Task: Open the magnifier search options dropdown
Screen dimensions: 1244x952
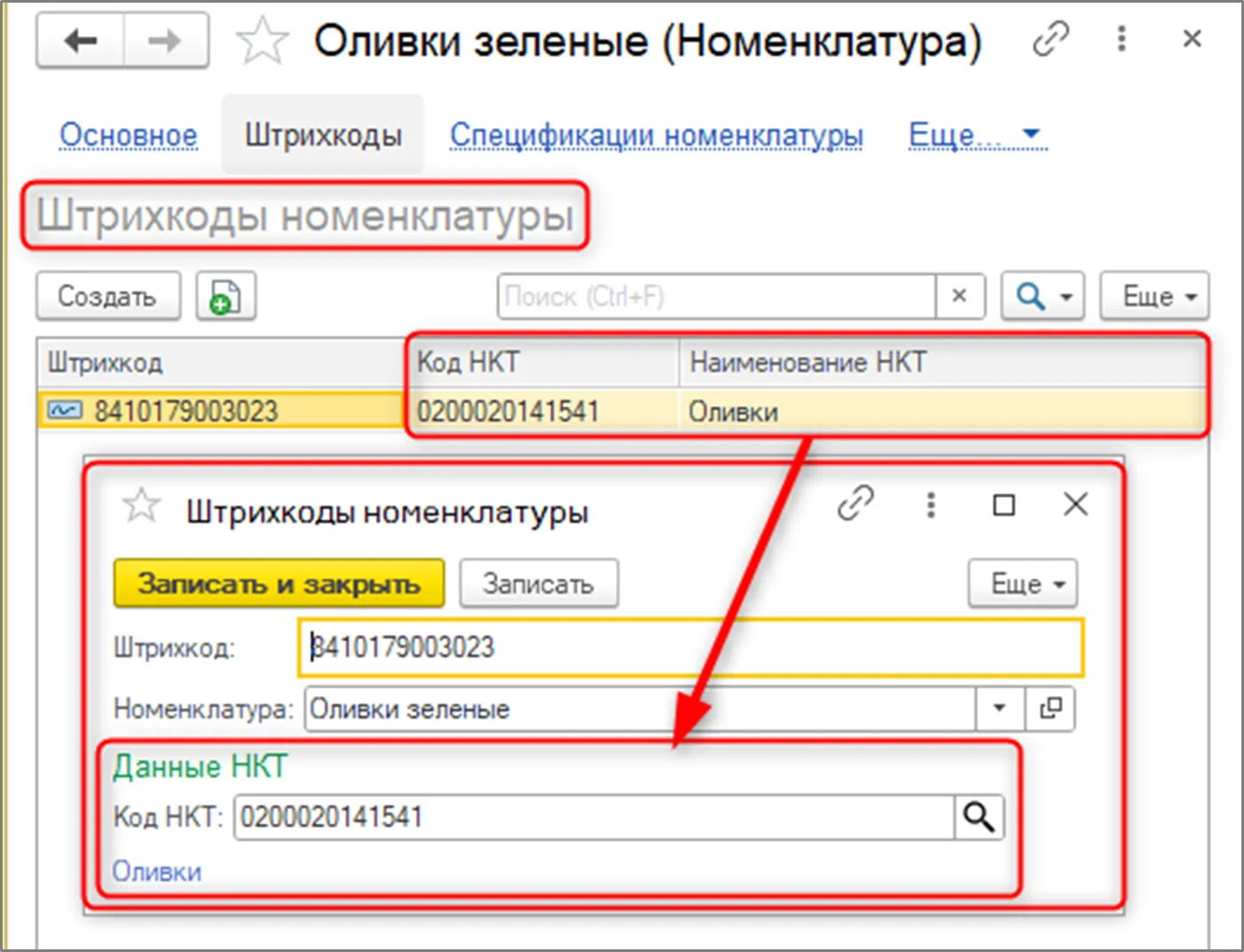Action: (1043, 295)
